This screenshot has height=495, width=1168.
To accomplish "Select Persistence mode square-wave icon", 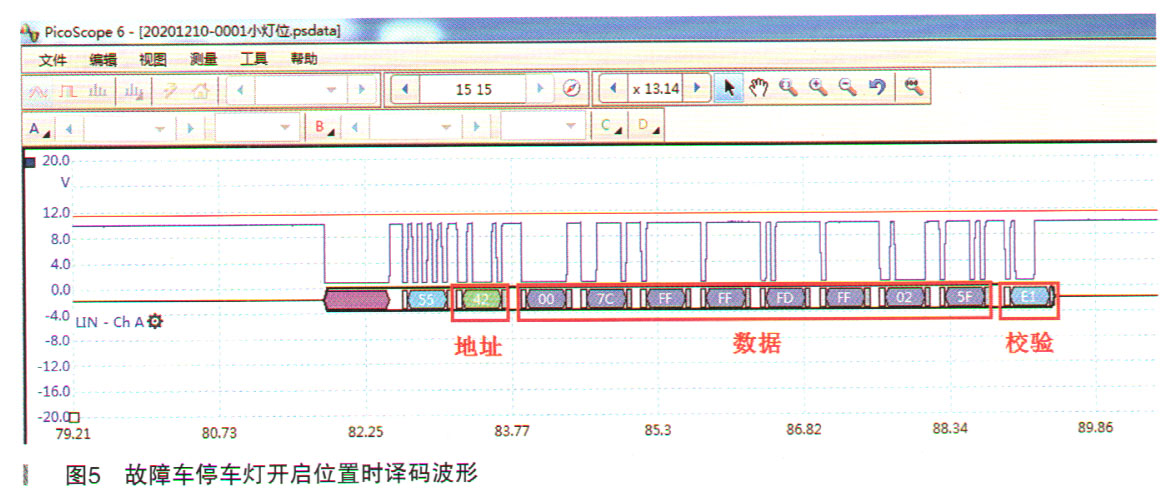I will point(69,91).
